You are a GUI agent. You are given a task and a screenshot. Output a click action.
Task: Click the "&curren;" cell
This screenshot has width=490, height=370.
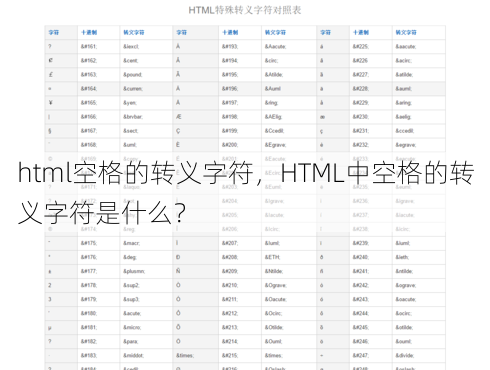146,89
